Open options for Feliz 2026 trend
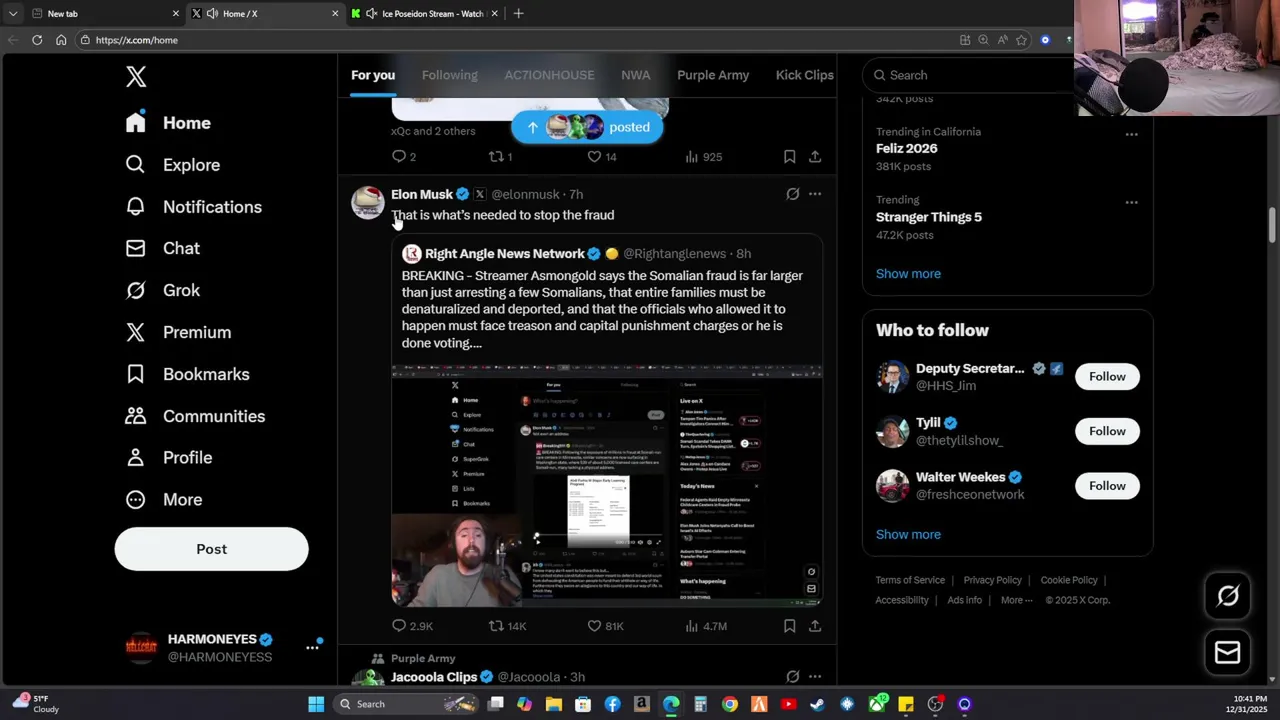1280x720 pixels. click(x=1131, y=134)
